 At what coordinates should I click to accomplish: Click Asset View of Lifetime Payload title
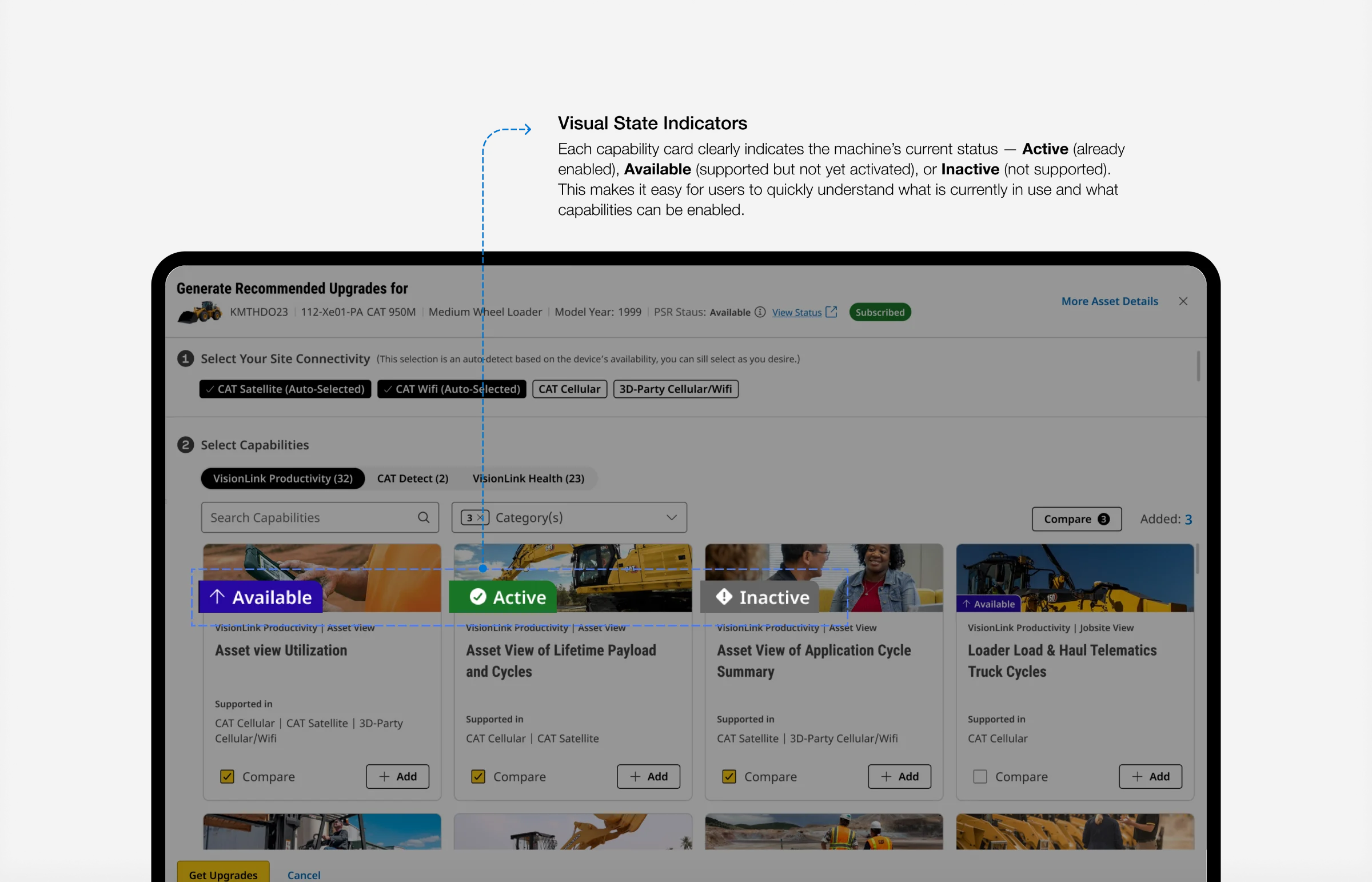[x=561, y=661]
